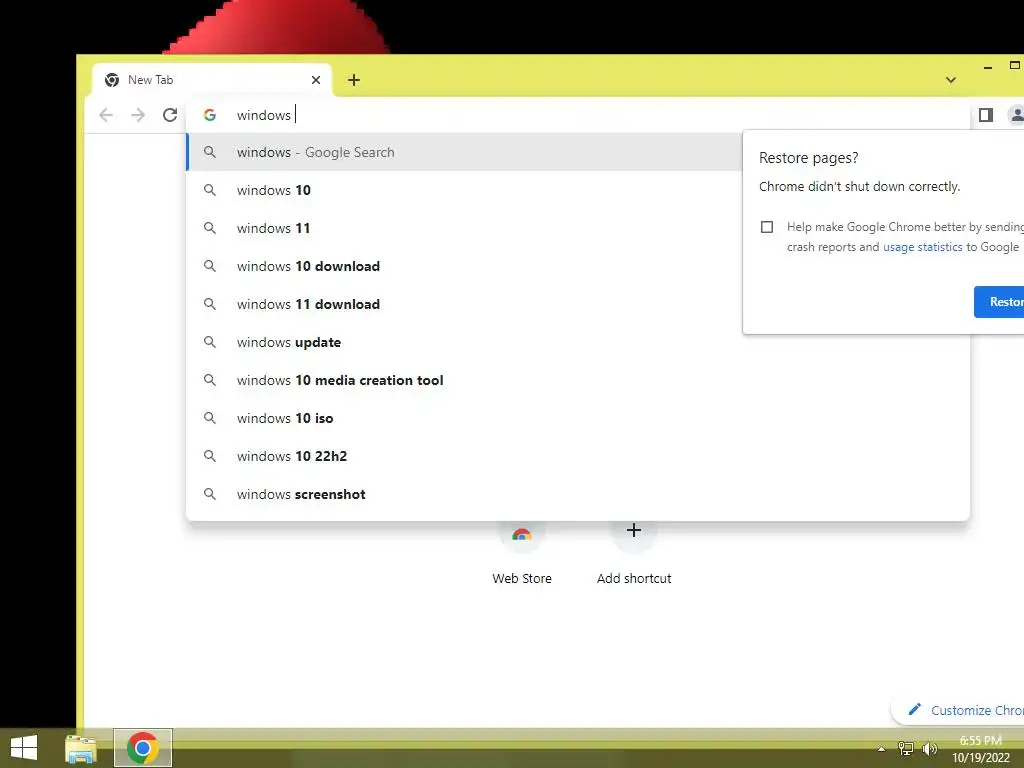Click the blue Restore button
The image size is (1024, 768).
pyautogui.click(x=999, y=302)
